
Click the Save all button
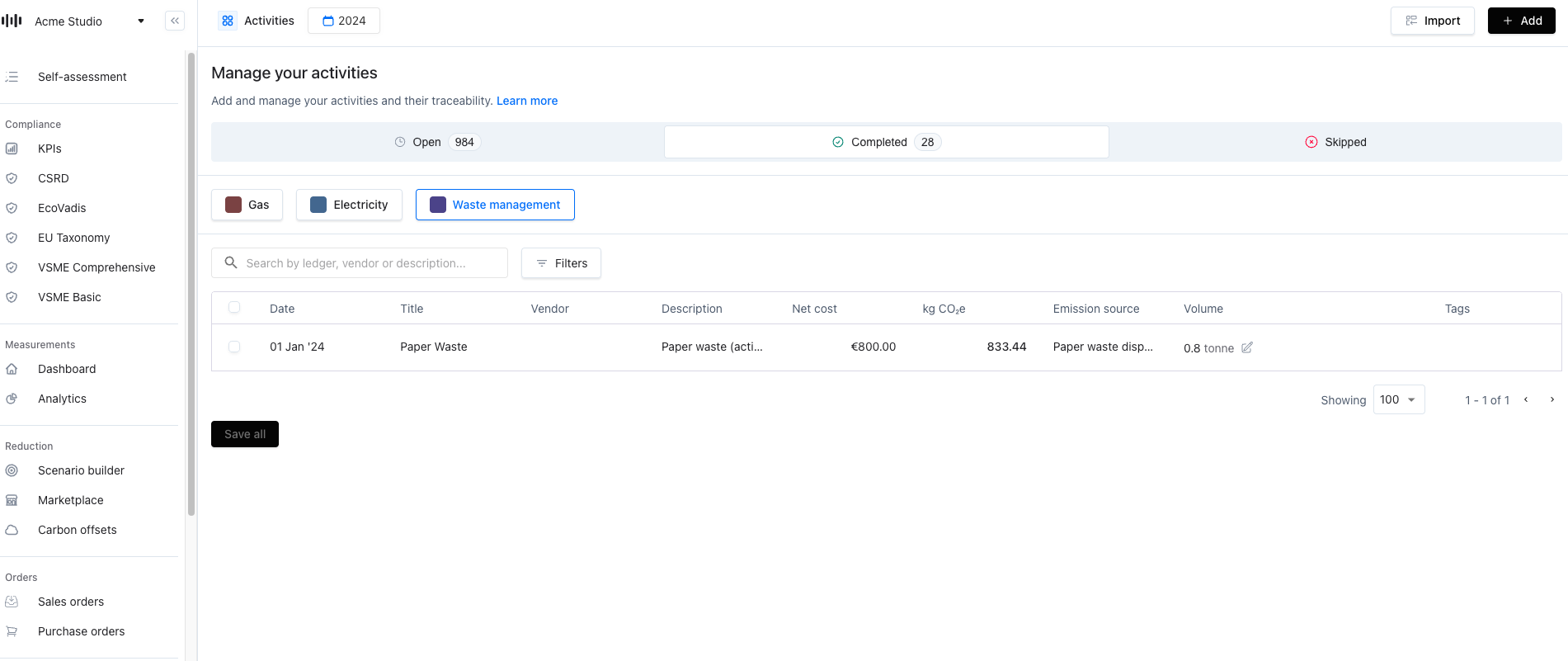[245, 434]
